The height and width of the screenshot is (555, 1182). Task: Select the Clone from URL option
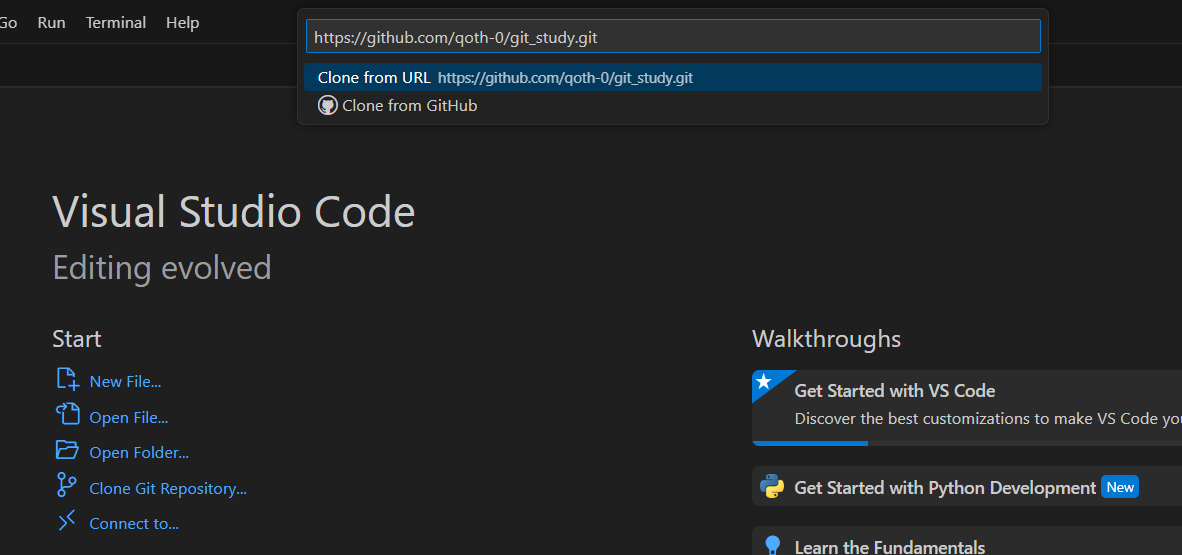(672, 78)
